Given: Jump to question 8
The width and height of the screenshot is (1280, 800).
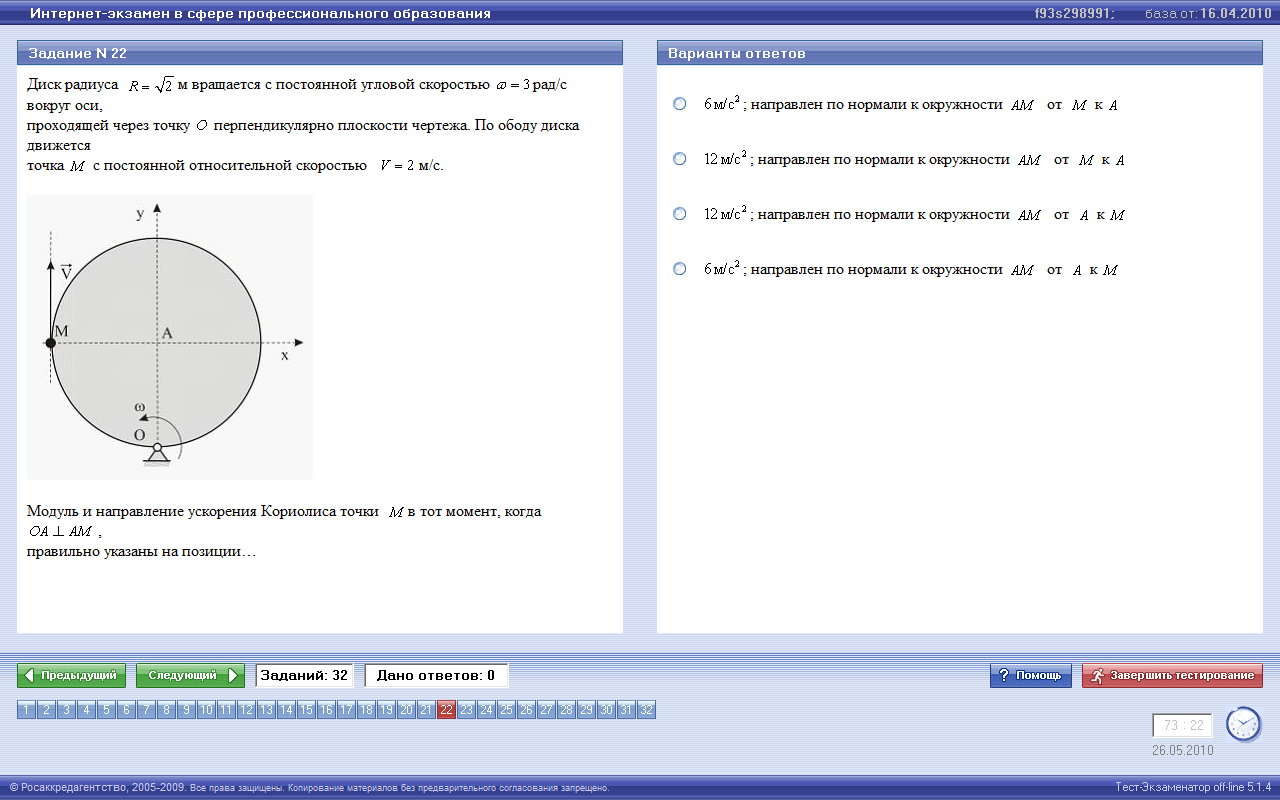Looking at the screenshot, I should coord(167,710).
